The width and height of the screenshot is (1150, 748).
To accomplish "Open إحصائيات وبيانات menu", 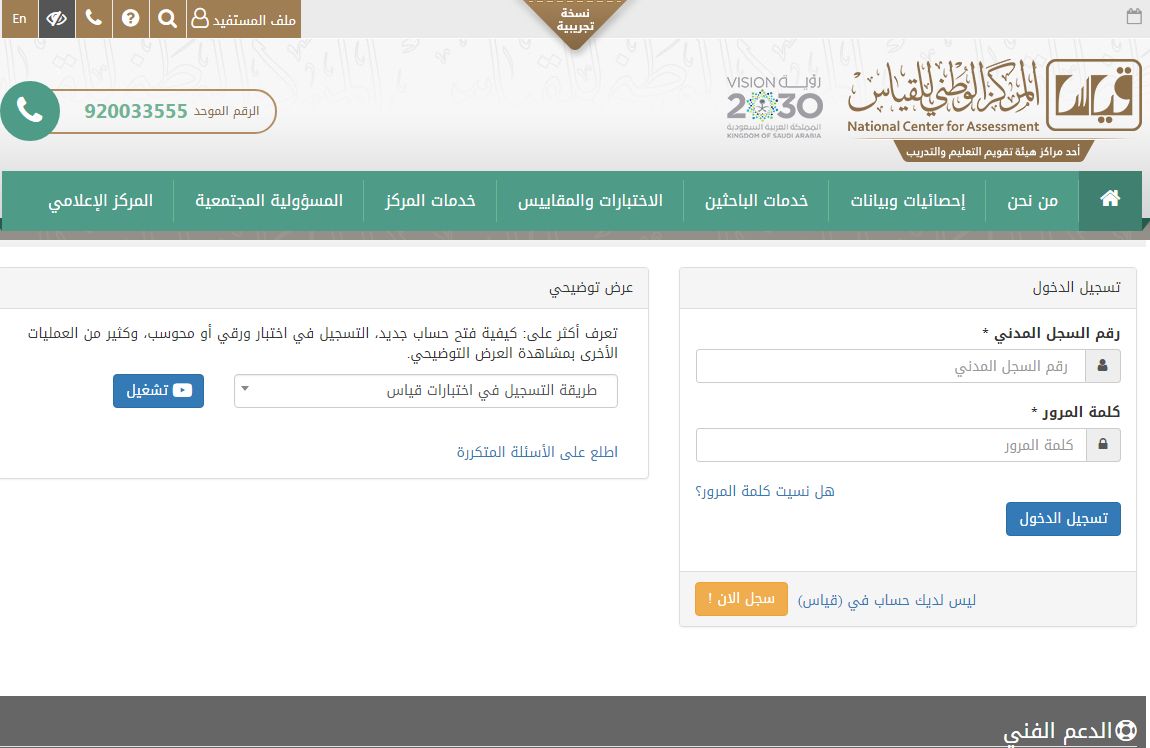I will (x=907, y=200).
